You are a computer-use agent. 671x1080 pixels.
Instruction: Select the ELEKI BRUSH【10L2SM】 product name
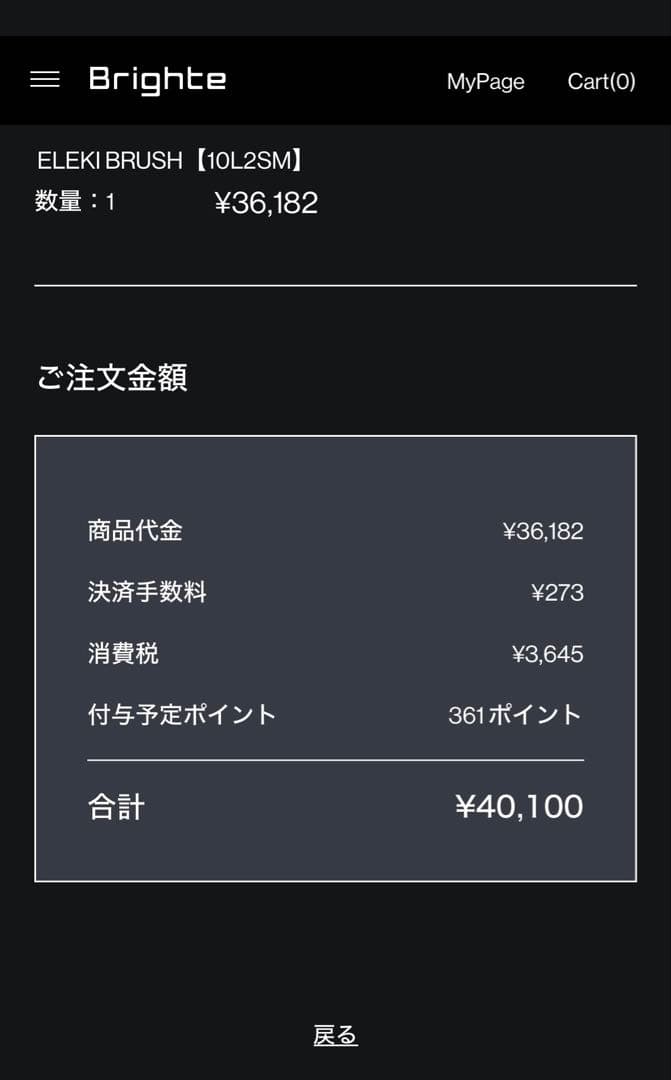coord(170,160)
